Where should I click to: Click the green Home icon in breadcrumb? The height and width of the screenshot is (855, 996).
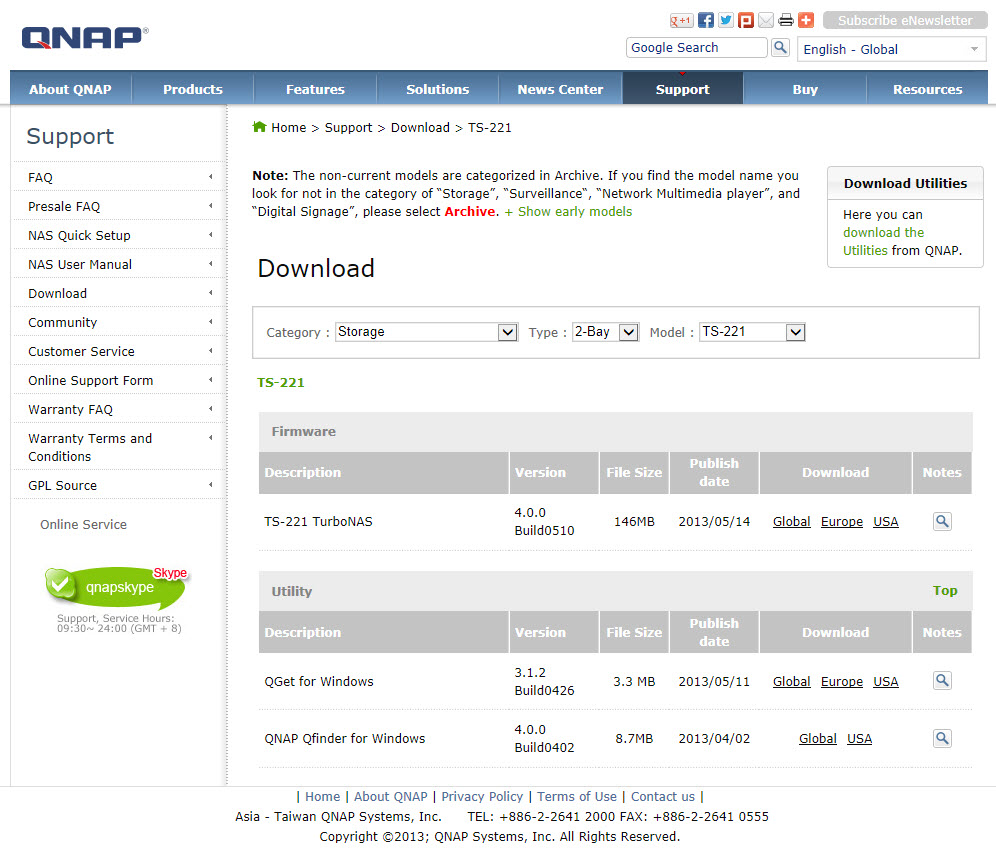[259, 127]
